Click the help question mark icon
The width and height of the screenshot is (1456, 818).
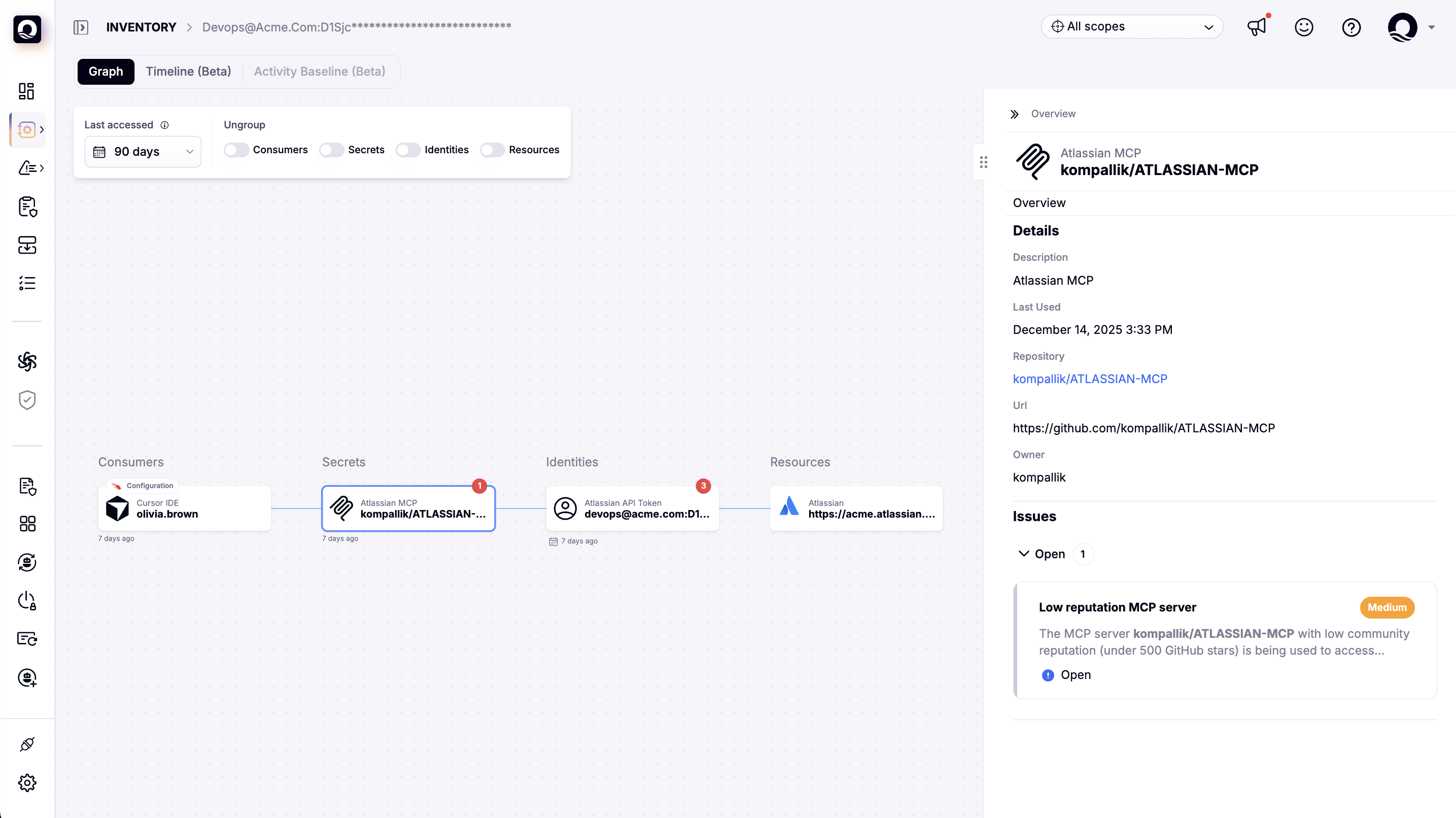1351,27
